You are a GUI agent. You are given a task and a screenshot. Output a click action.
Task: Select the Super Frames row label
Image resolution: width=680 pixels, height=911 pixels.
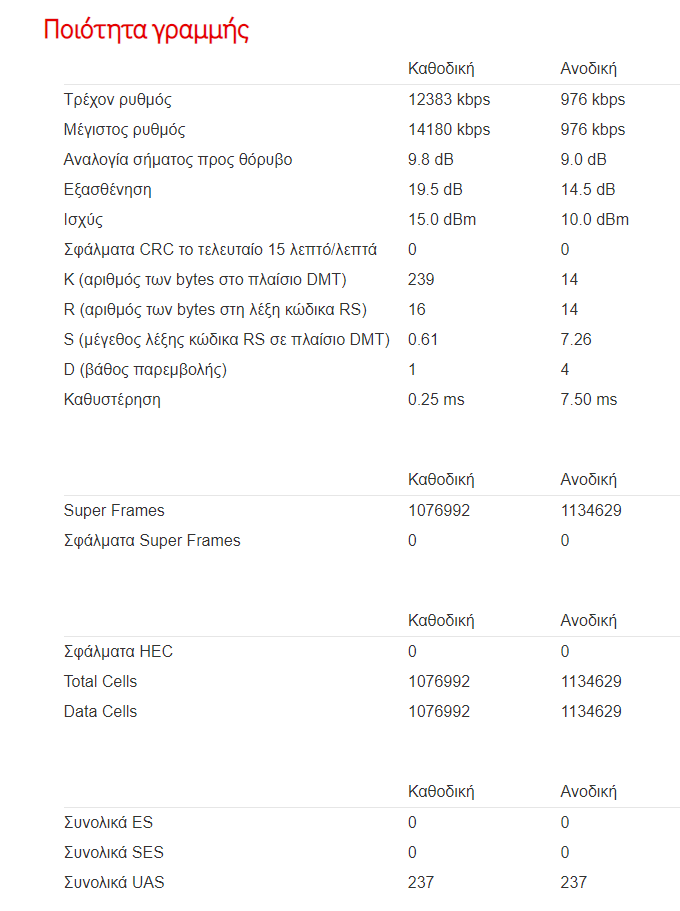[114, 511]
